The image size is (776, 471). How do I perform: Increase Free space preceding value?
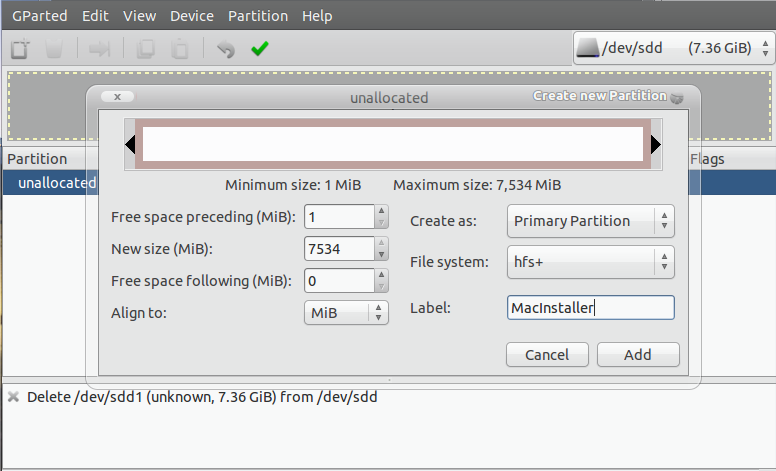tap(381, 211)
